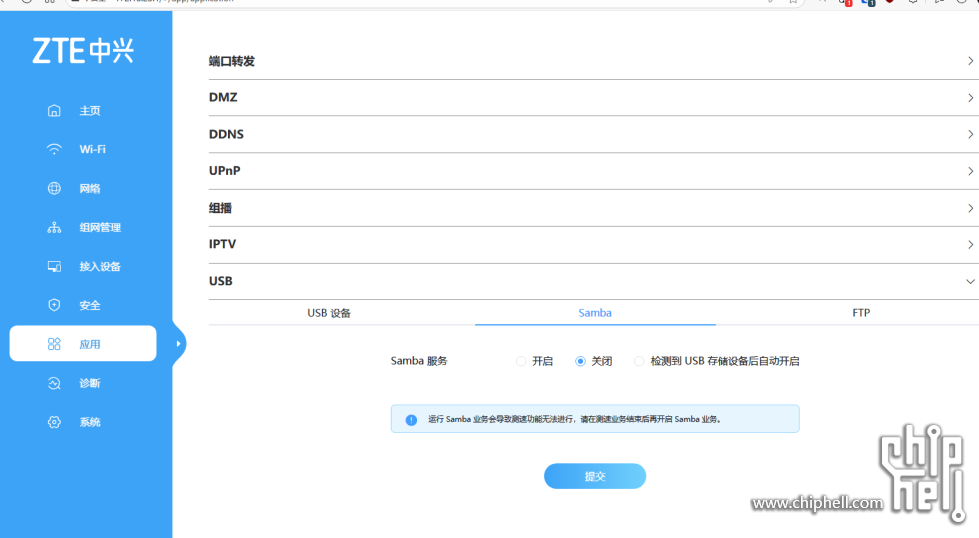Open the IPTV settings row

click(x=590, y=244)
